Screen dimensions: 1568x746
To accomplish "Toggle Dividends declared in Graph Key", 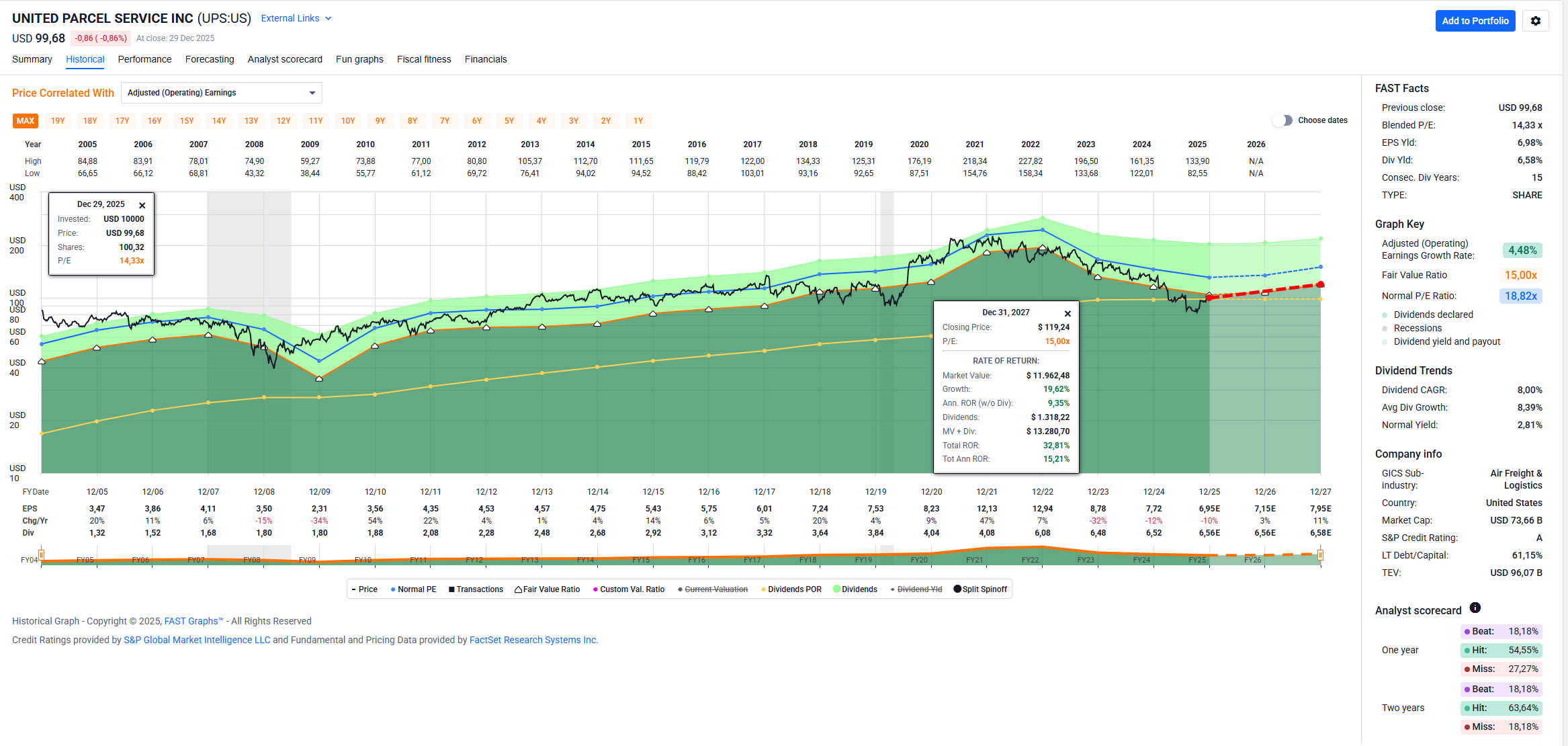I will [x=1433, y=315].
